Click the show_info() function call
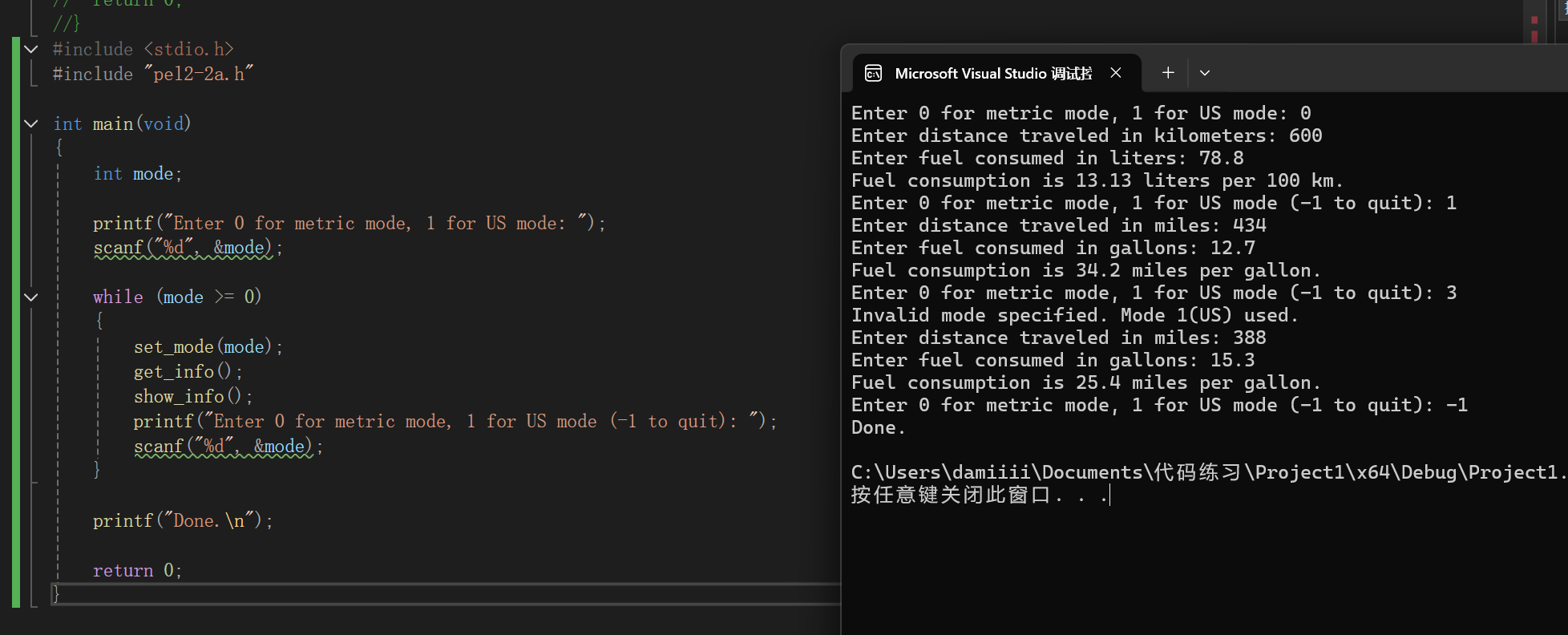The image size is (1568, 635). pyautogui.click(x=192, y=397)
